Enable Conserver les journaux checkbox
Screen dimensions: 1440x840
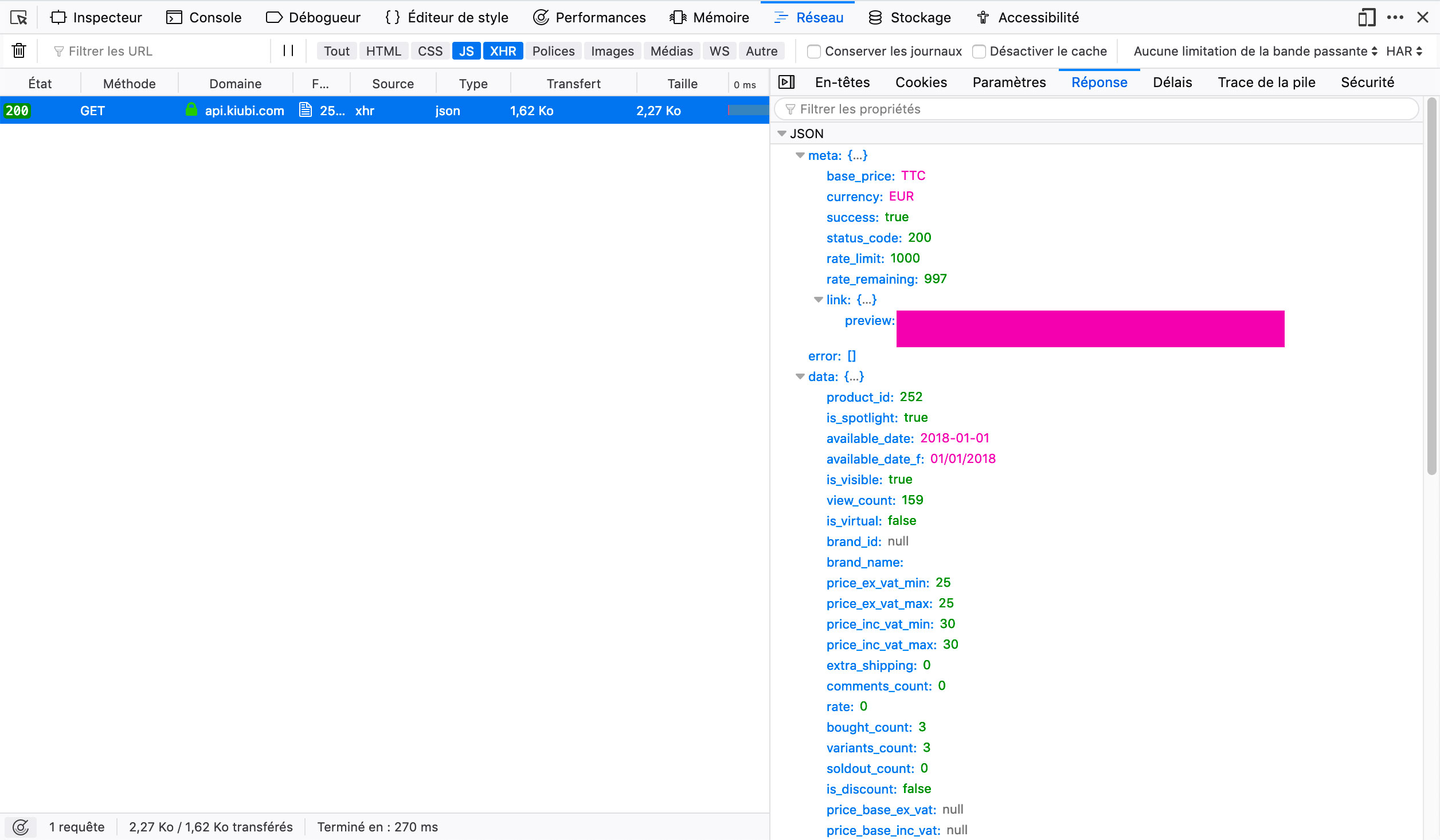(x=813, y=52)
